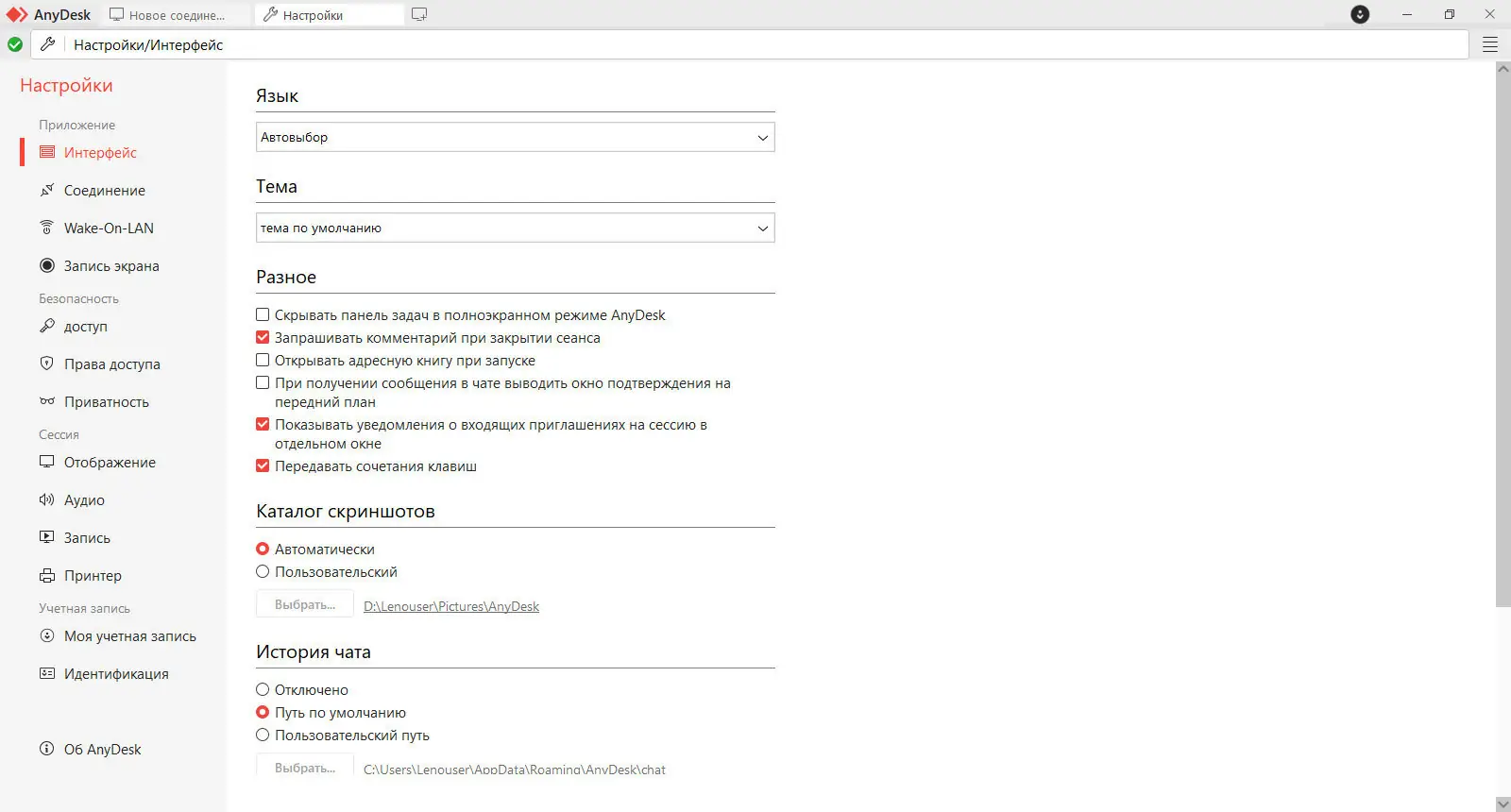
Task: Select Автоматически screenshot folder option
Action: 263,549
